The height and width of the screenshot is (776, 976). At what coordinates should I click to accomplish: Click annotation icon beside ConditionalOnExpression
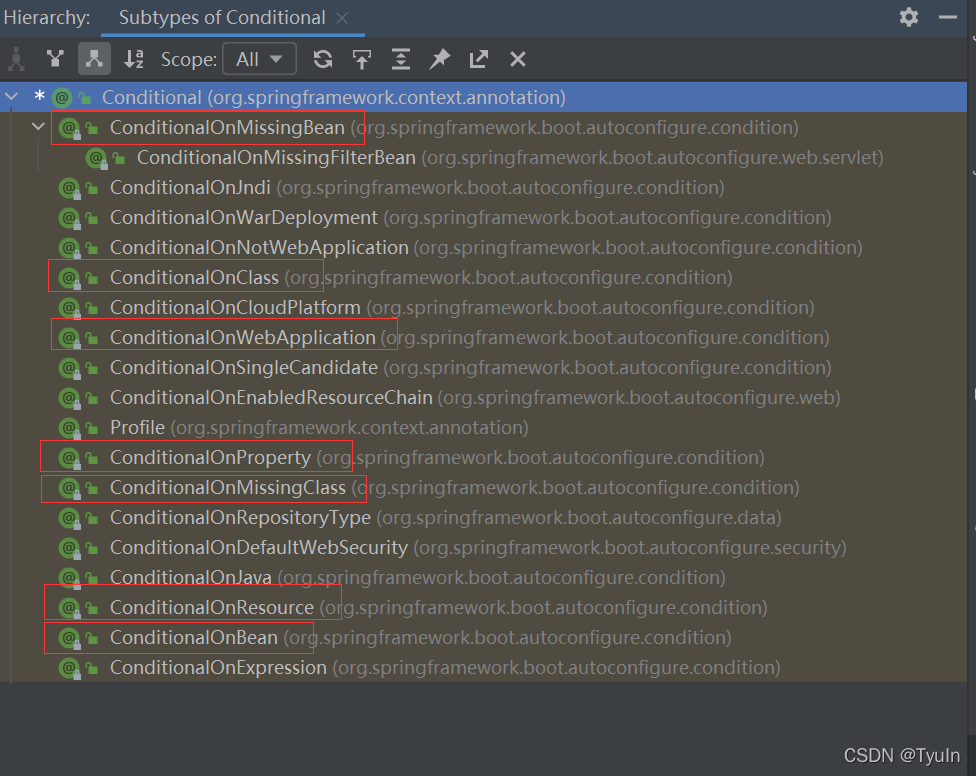point(69,667)
